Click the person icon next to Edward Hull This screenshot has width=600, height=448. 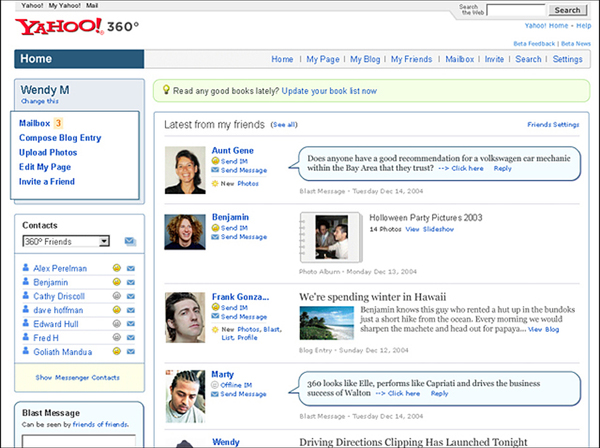25,325
